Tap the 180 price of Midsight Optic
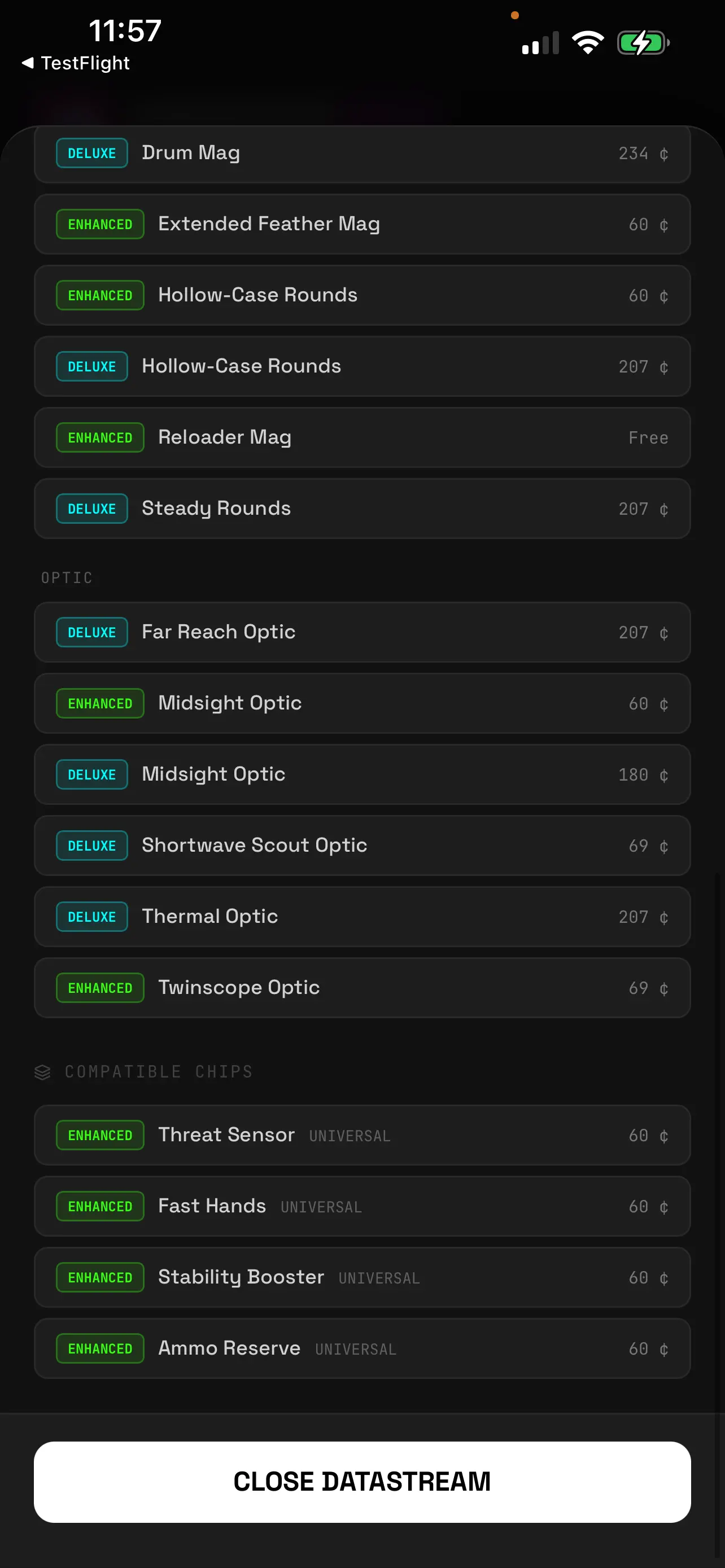This screenshot has width=725, height=1568. pyautogui.click(x=644, y=775)
